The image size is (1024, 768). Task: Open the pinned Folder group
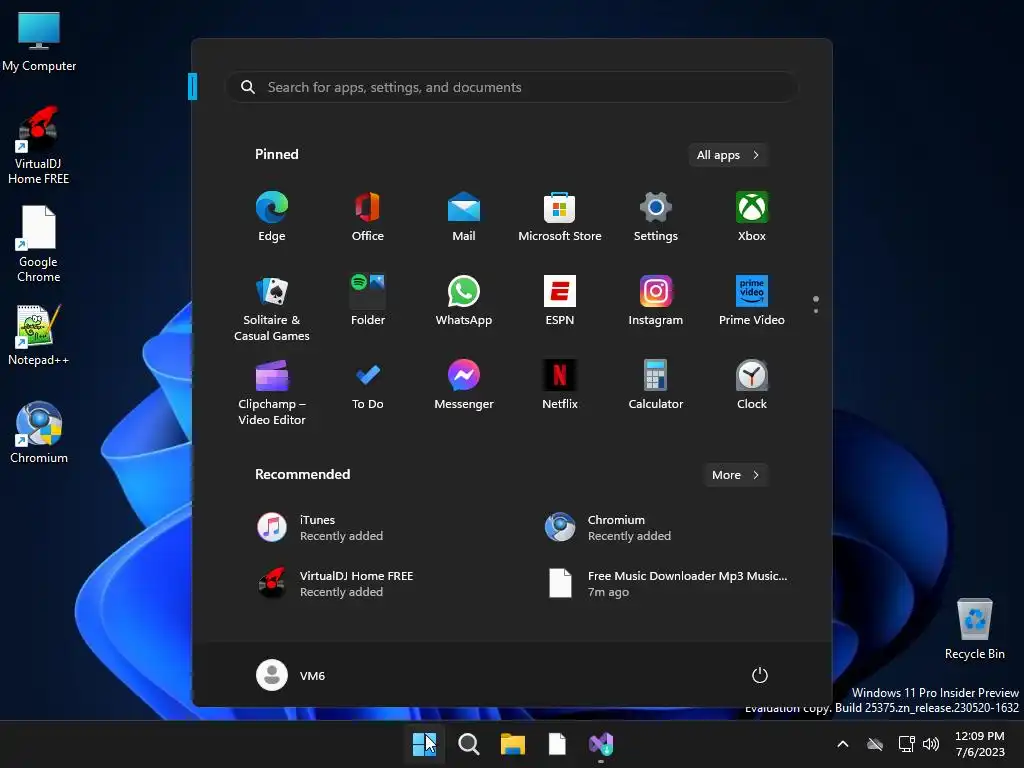click(x=368, y=300)
